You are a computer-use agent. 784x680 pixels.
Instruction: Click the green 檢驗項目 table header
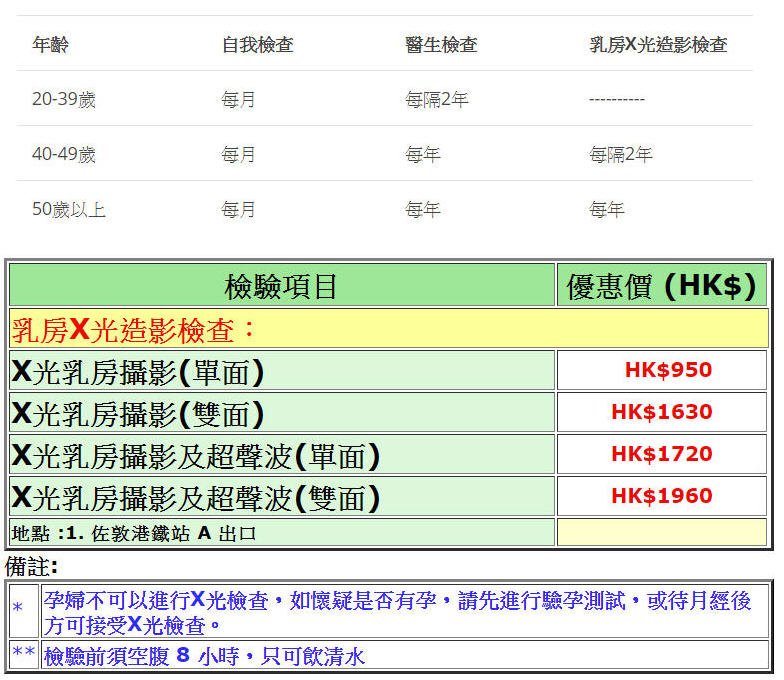281,287
